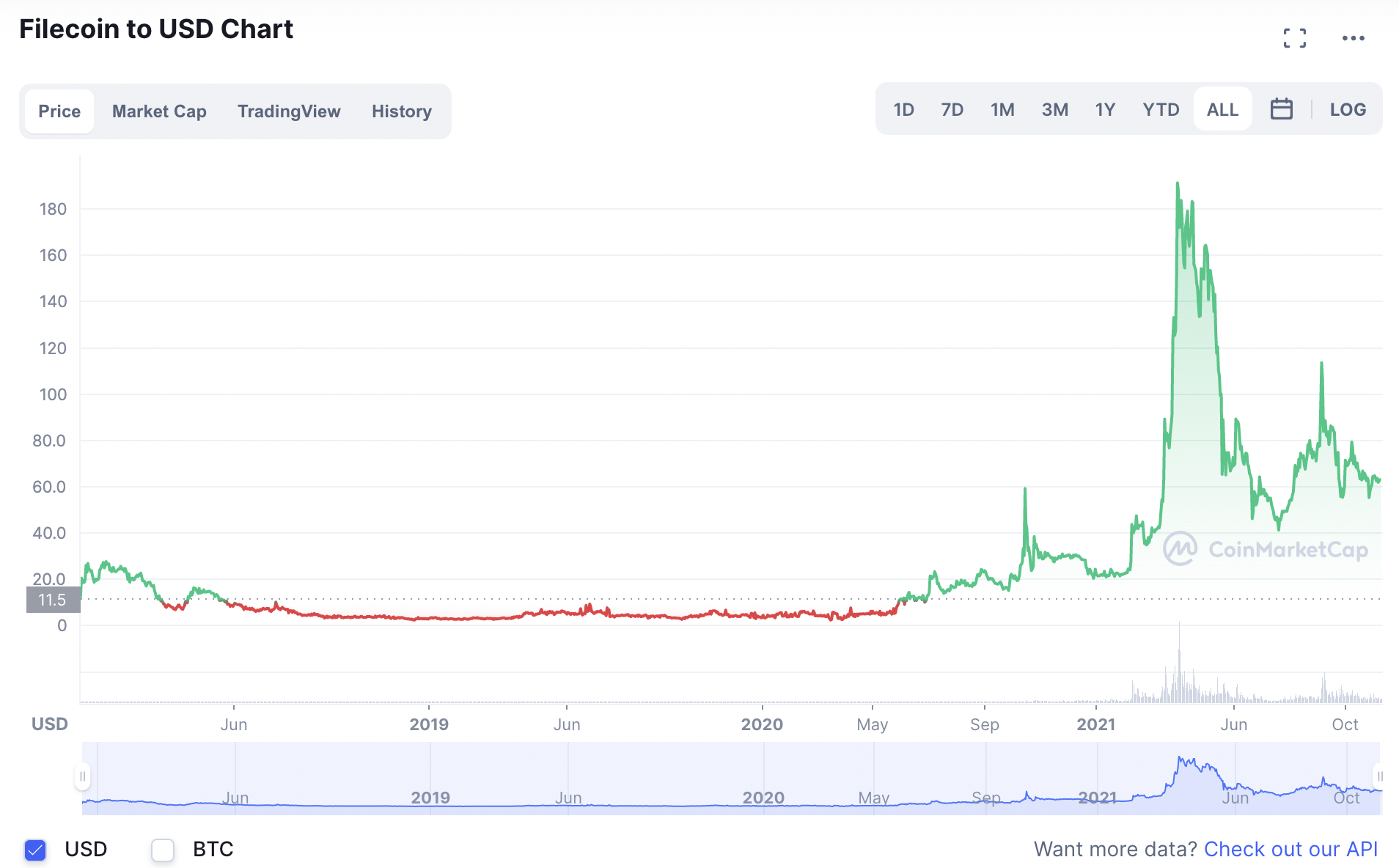Open the calendar date range picker
The image size is (1399, 868).
coord(1281,109)
